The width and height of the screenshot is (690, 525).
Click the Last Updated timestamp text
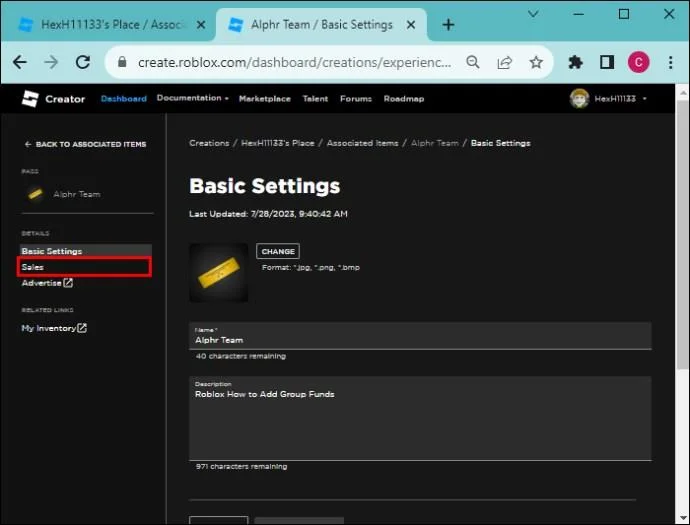(x=268, y=214)
